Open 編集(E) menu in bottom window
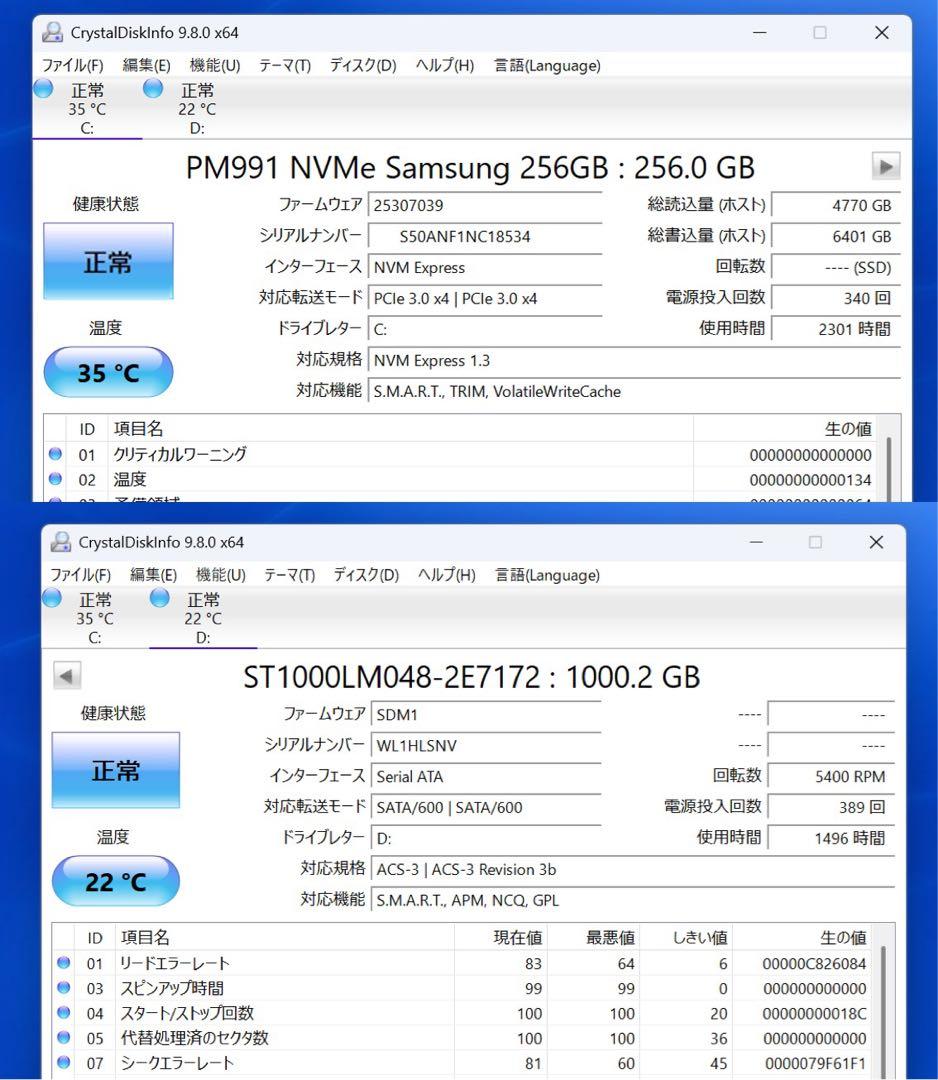Image resolution: width=938 pixels, height=1080 pixels. [154, 575]
